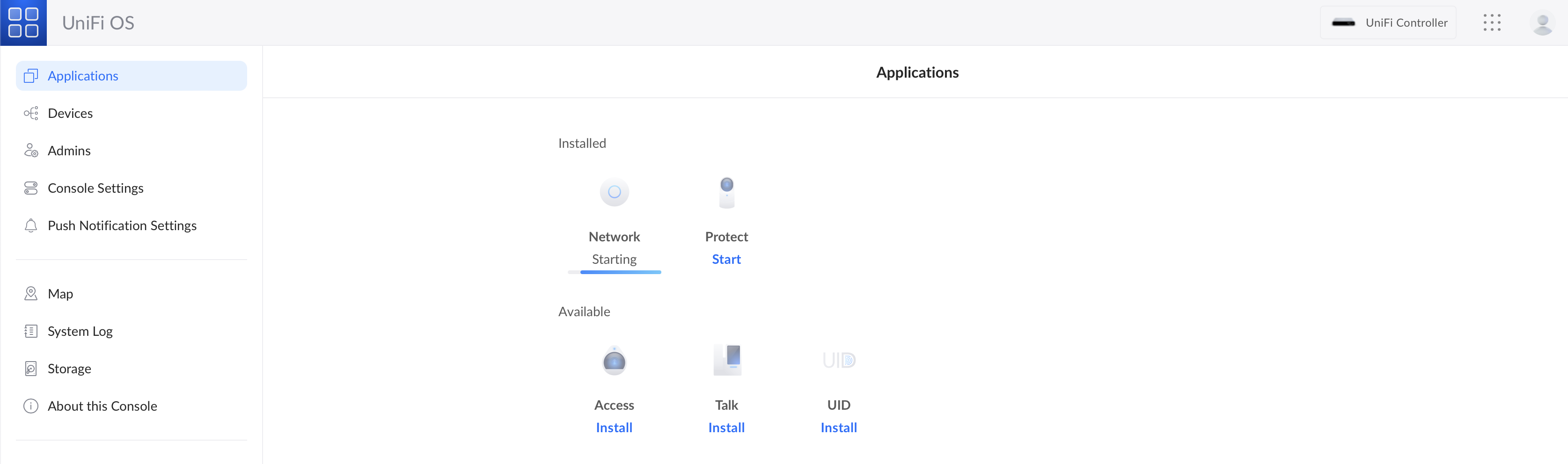
Task: Click the Network starting progress bar
Action: coord(614,272)
